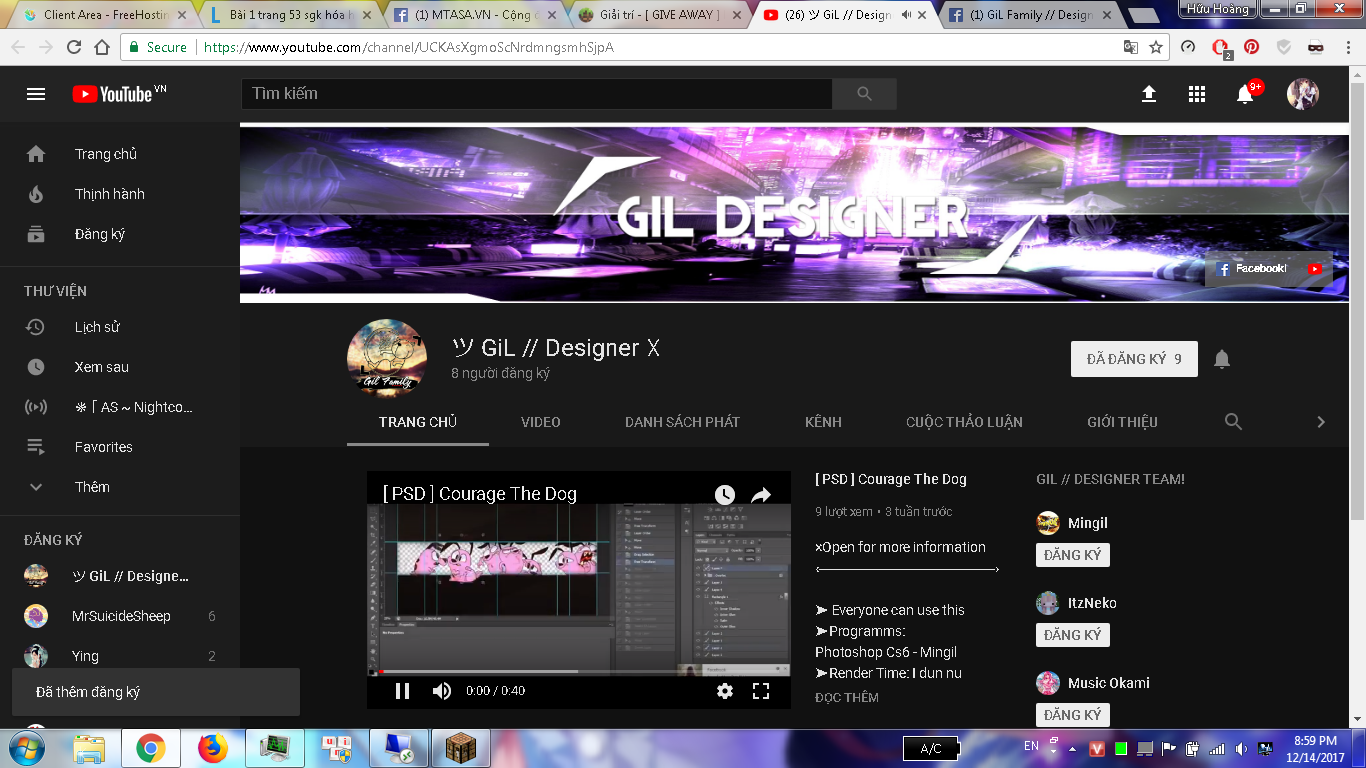Open the YouTube apps grid
Screen dimensions: 1366x768
[1197, 94]
